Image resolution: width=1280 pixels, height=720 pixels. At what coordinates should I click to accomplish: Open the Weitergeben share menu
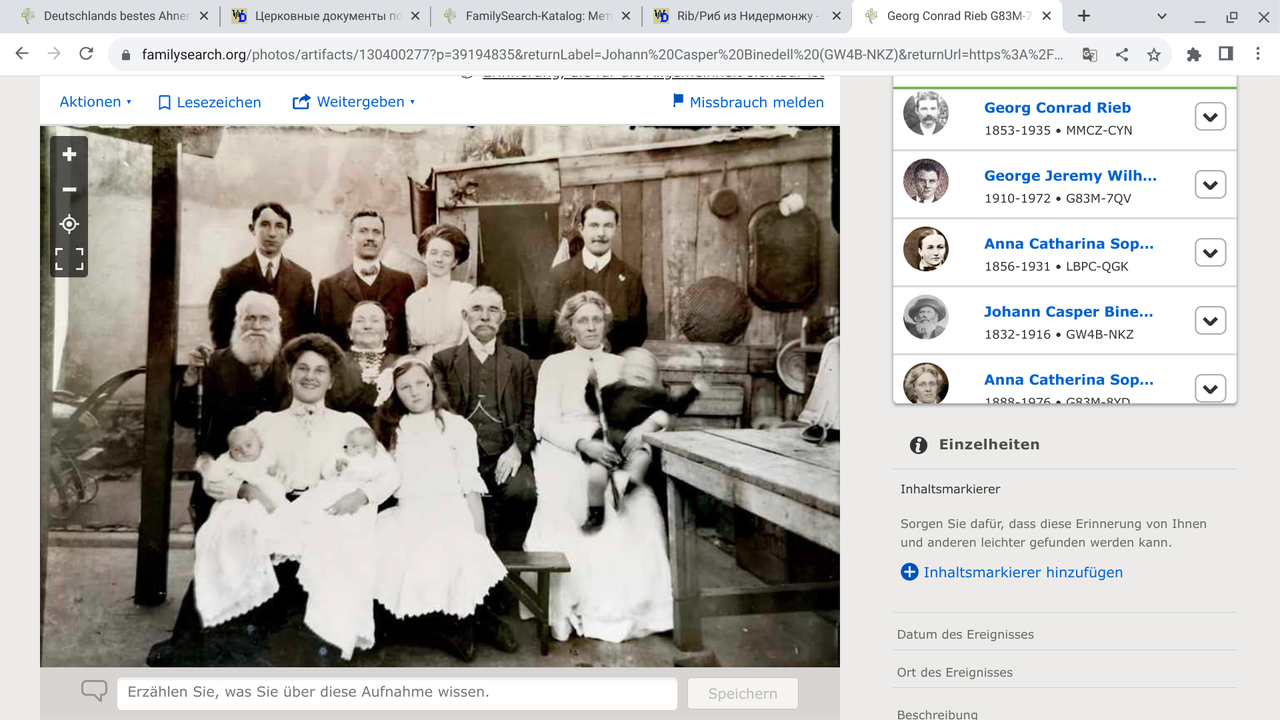point(353,102)
